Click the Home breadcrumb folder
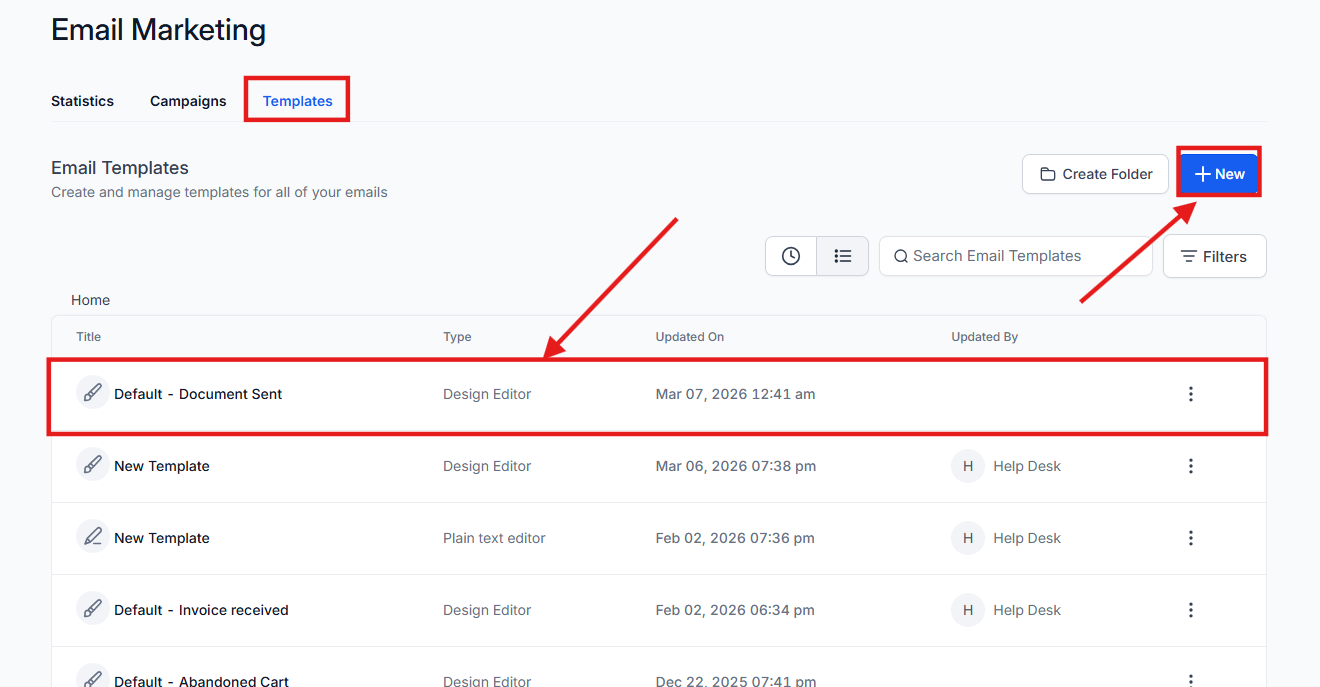 [x=91, y=300]
